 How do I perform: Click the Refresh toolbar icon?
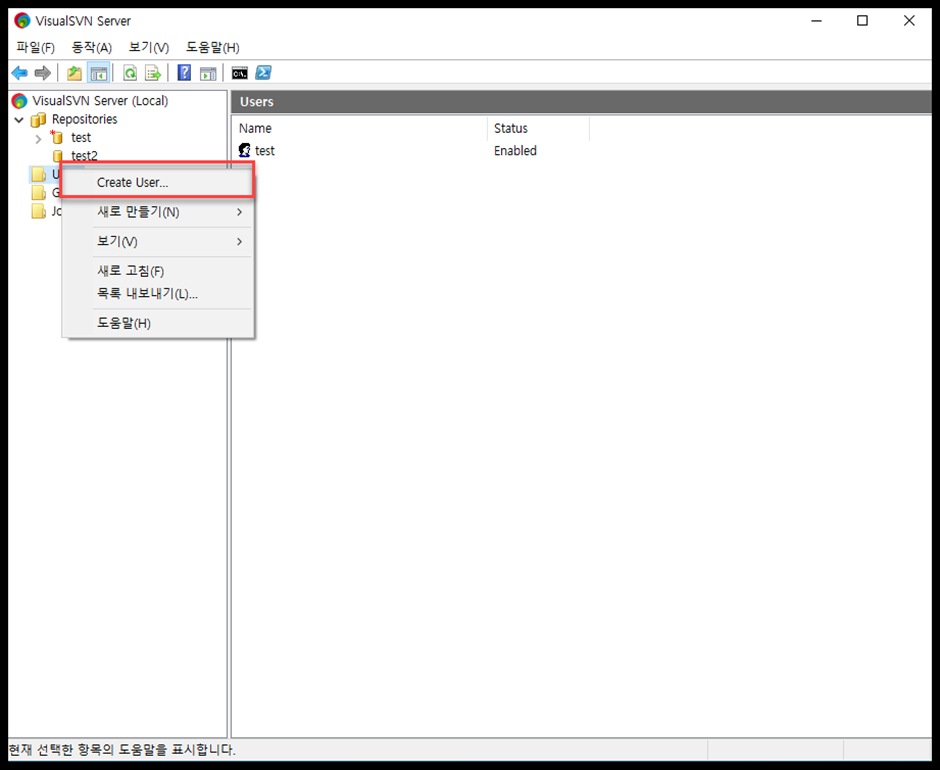129,73
